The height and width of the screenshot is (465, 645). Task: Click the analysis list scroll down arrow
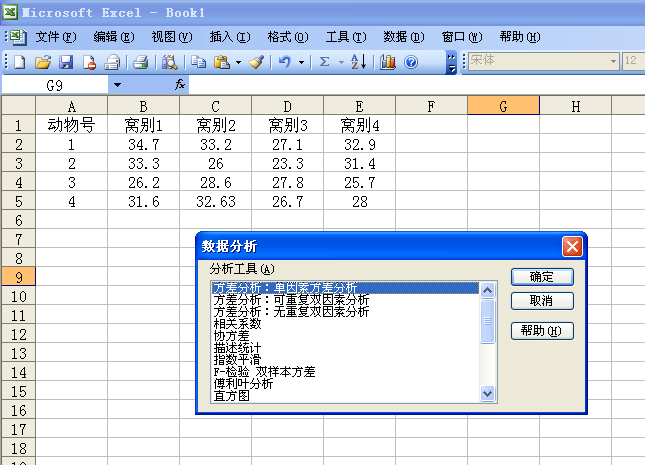487,394
